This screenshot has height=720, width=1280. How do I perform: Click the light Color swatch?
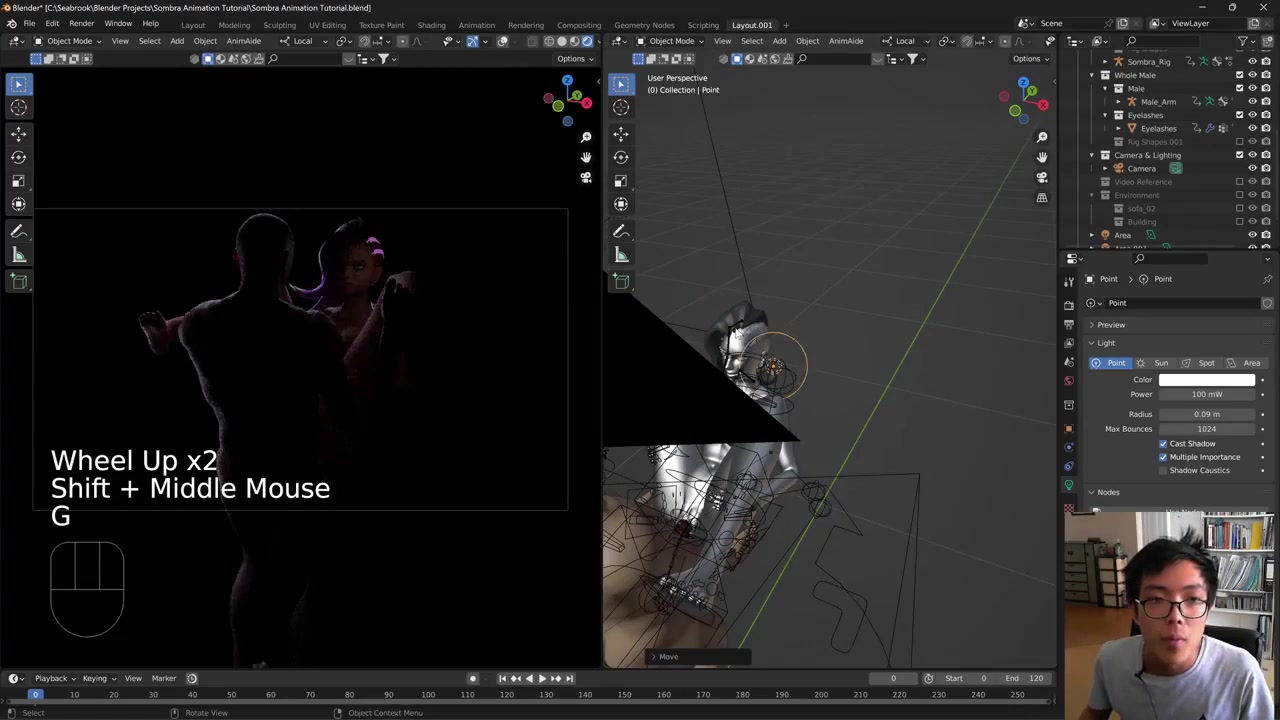tap(1206, 380)
